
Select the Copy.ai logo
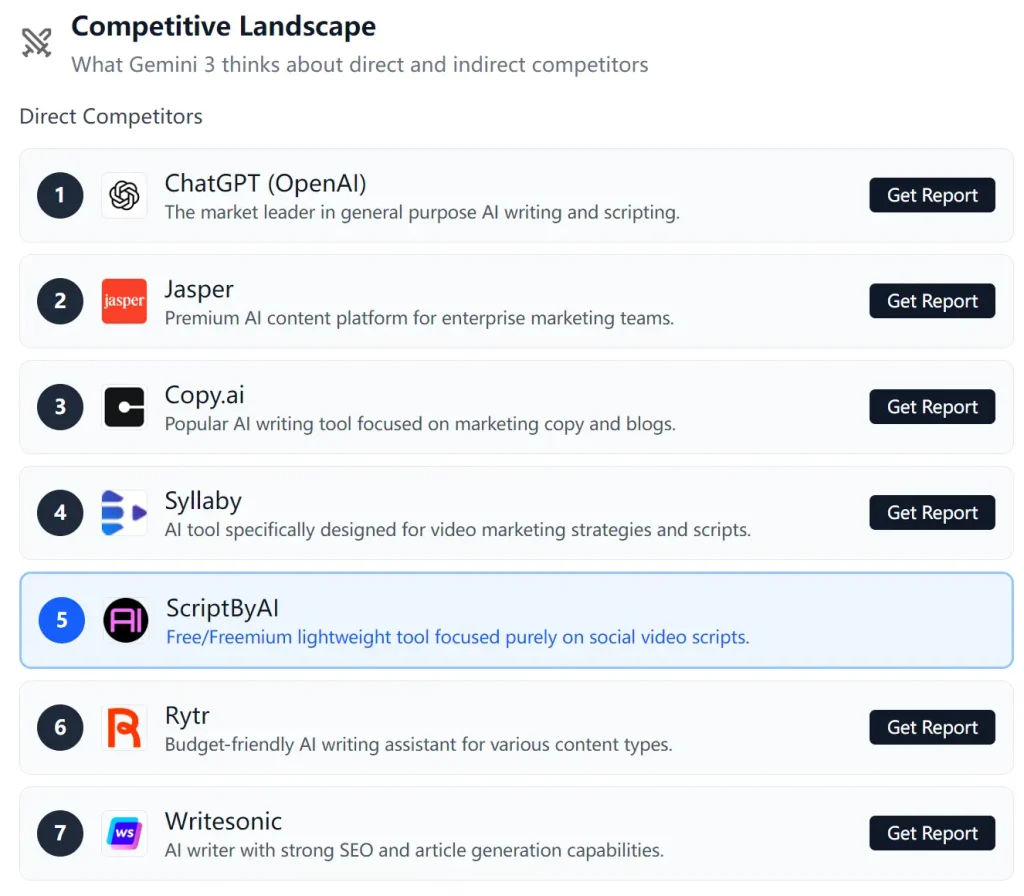124,407
